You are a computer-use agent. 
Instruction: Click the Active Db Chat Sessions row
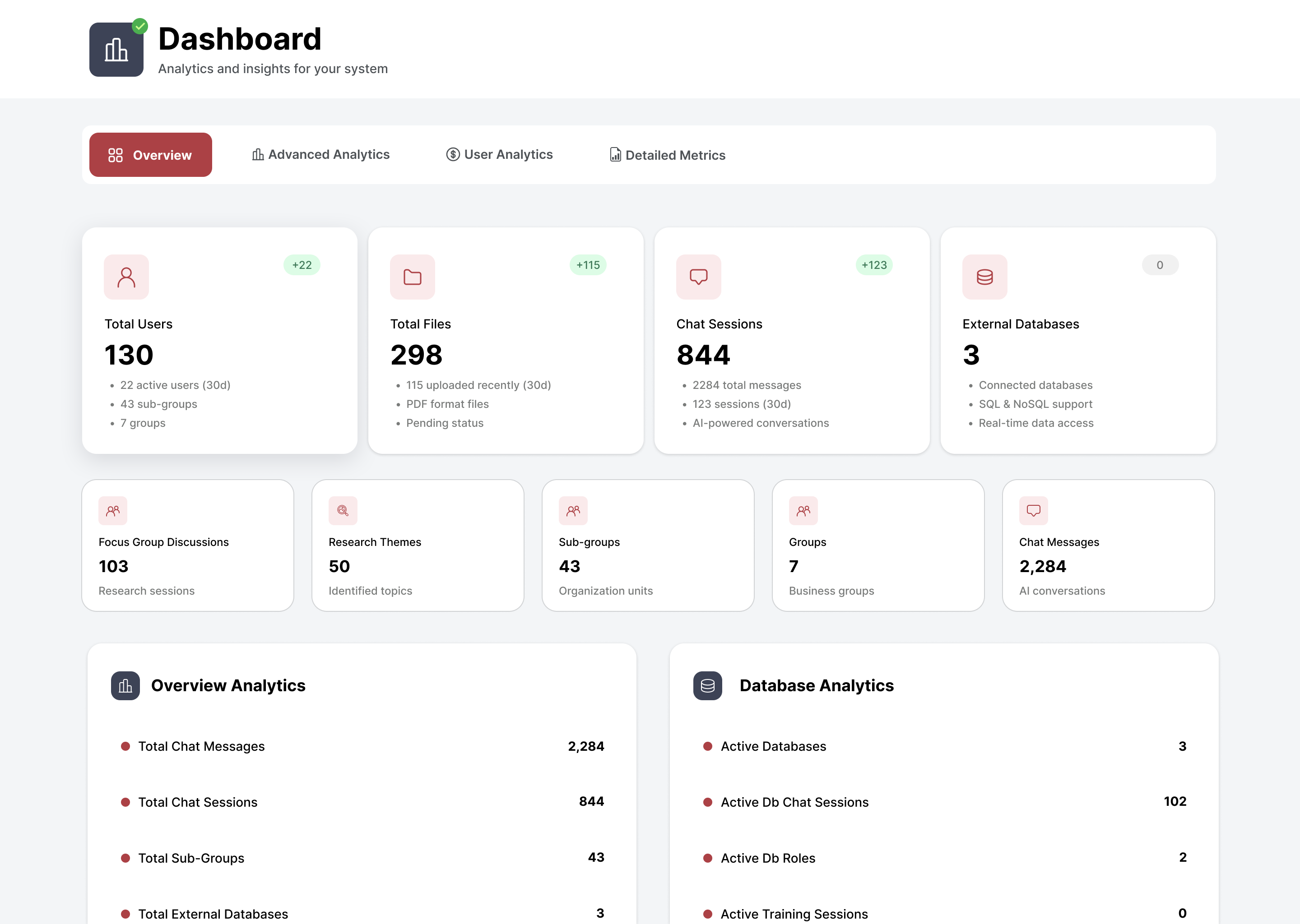794,802
